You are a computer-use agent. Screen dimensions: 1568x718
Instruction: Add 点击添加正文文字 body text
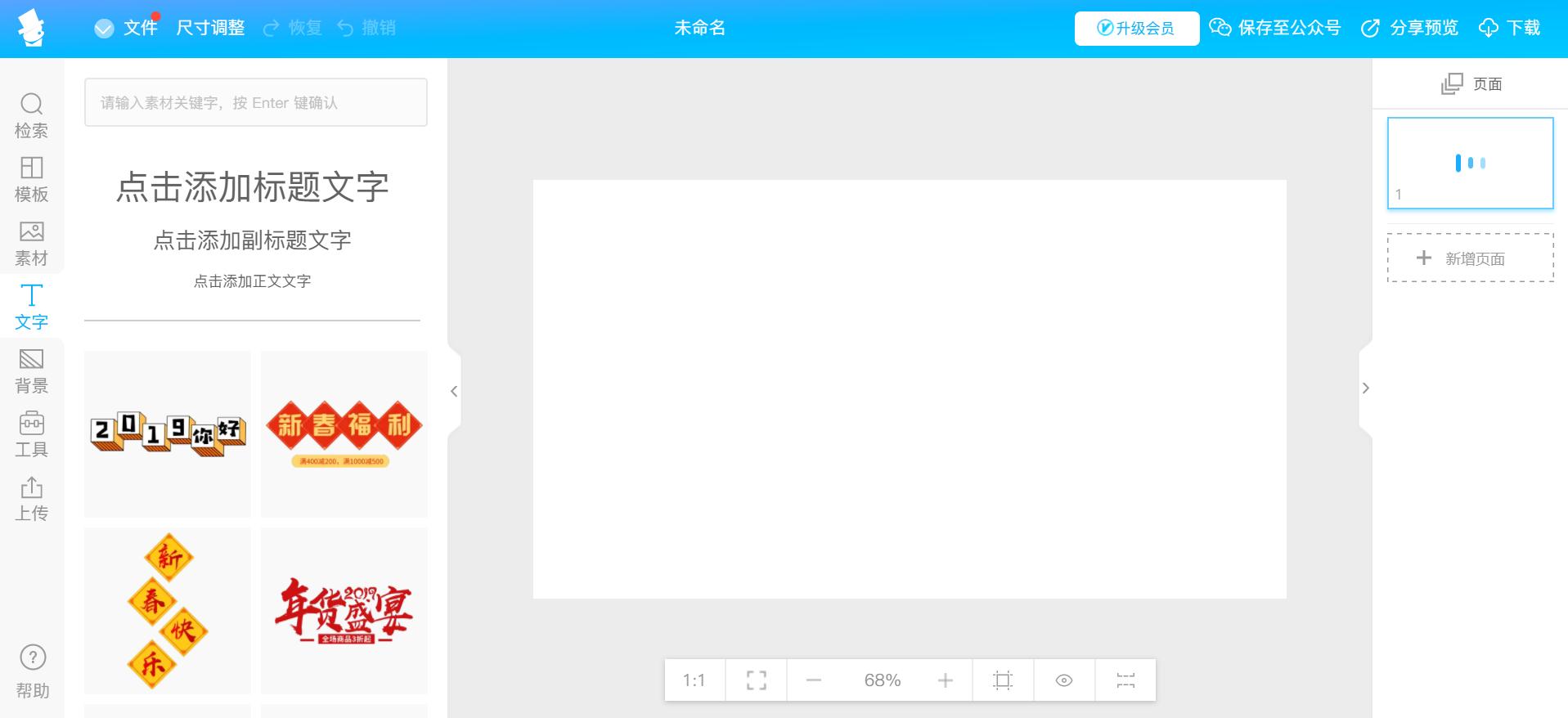click(x=252, y=280)
